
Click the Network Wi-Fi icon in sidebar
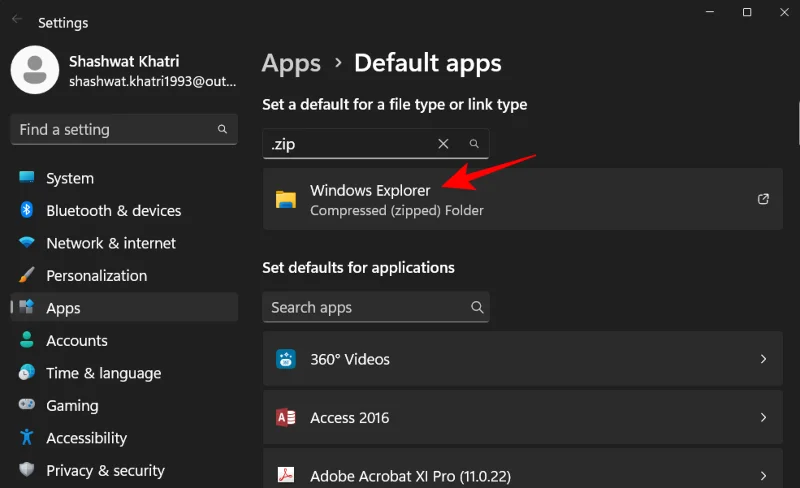coord(27,242)
